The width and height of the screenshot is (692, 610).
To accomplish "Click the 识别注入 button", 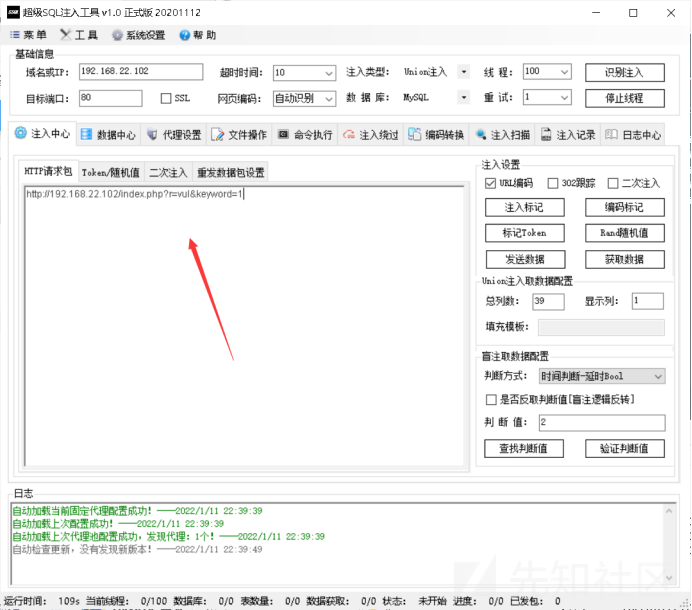I will tap(624, 72).
